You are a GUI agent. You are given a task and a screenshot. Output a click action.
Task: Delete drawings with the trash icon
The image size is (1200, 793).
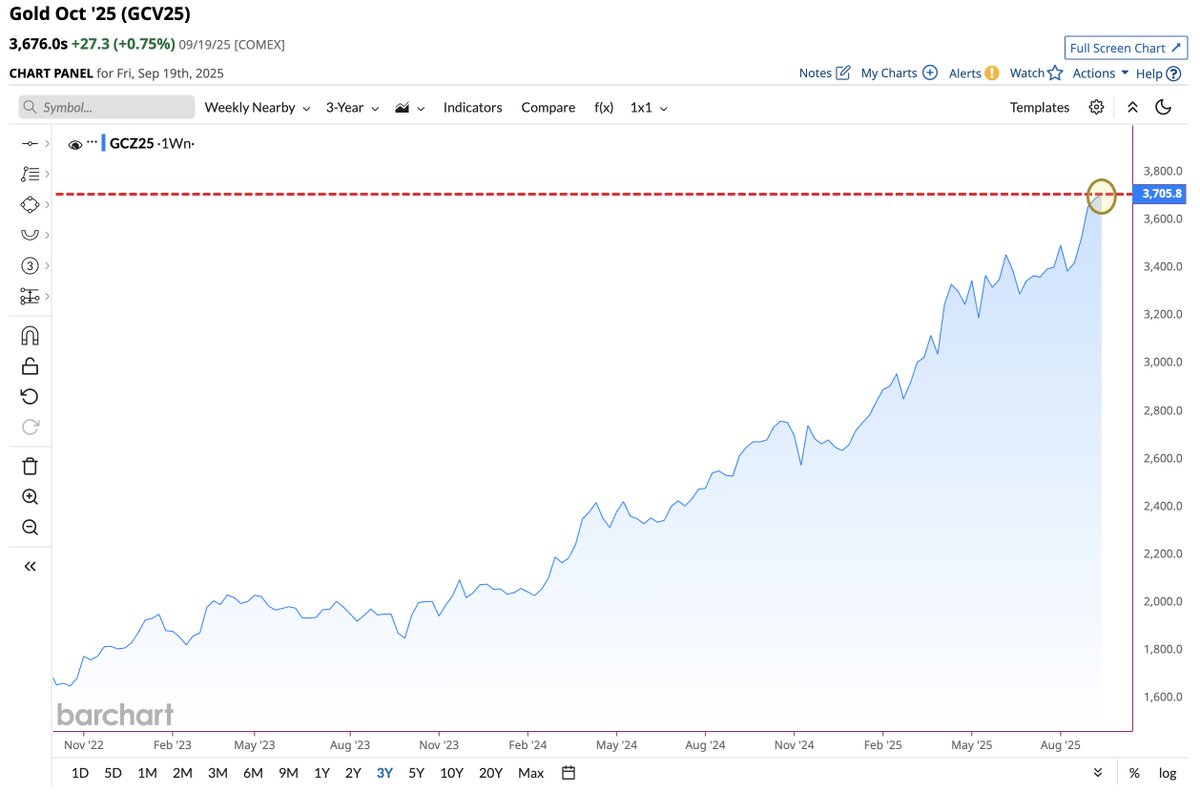click(x=30, y=466)
